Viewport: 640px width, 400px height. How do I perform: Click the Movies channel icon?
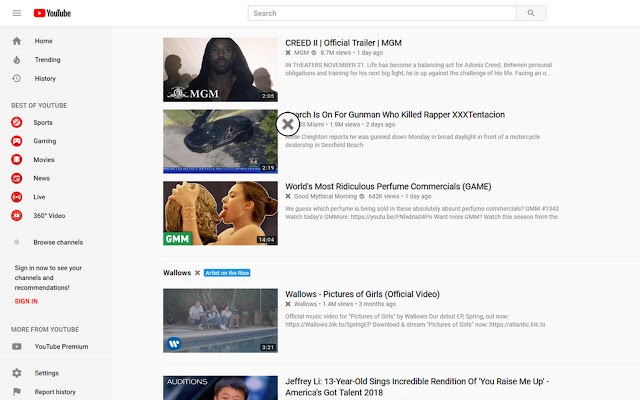[17, 160]
